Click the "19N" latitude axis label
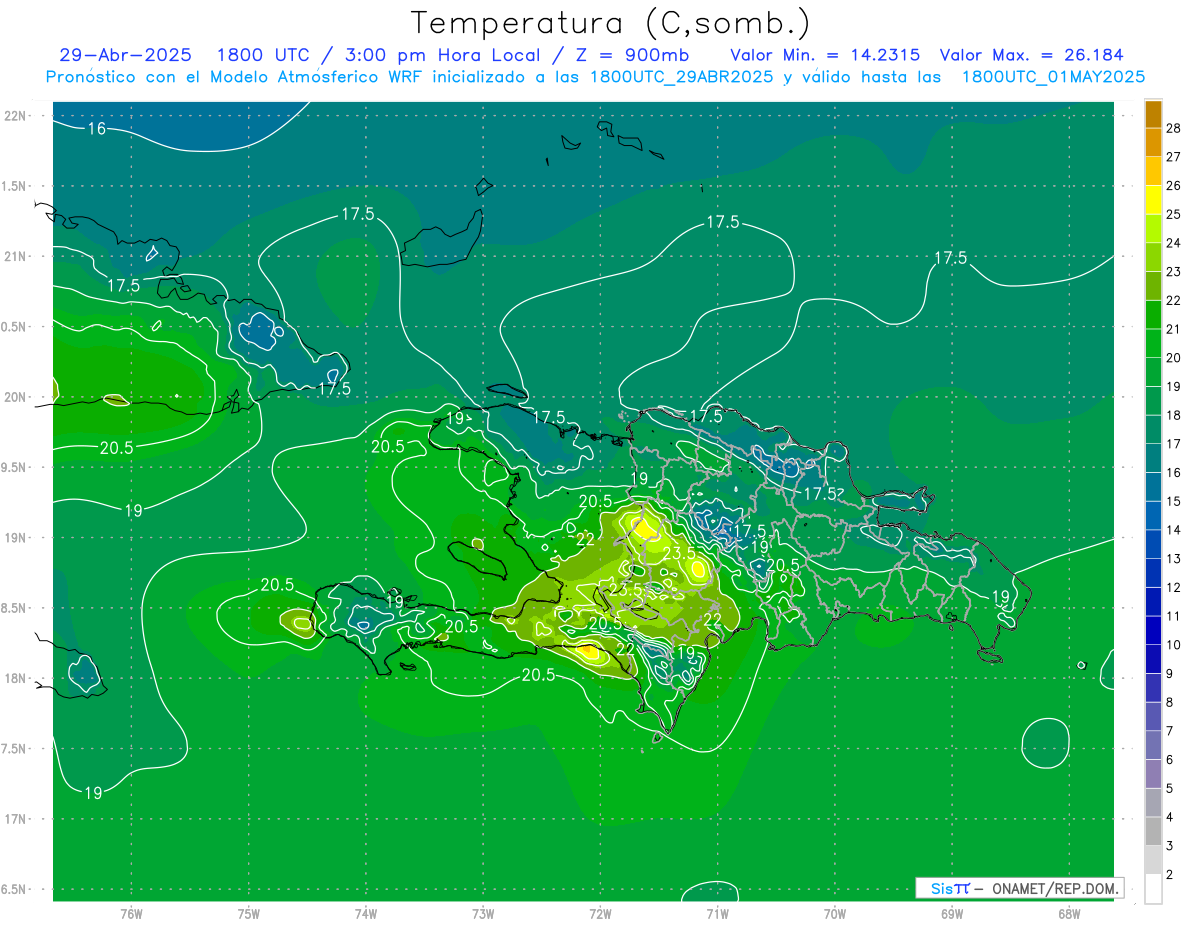1200x927 pixels. click(x=15, y=538)
